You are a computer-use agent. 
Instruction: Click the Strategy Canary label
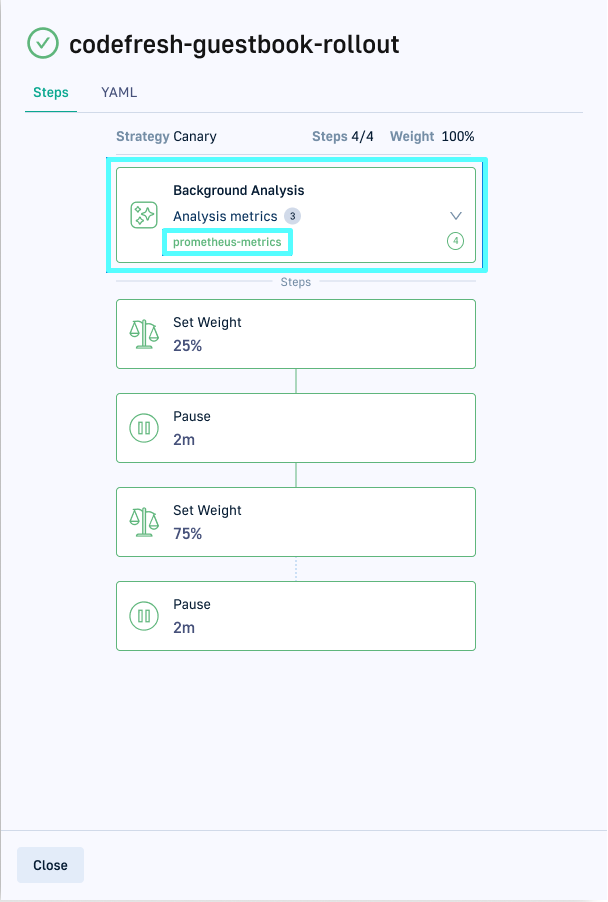tap(166, 137)
